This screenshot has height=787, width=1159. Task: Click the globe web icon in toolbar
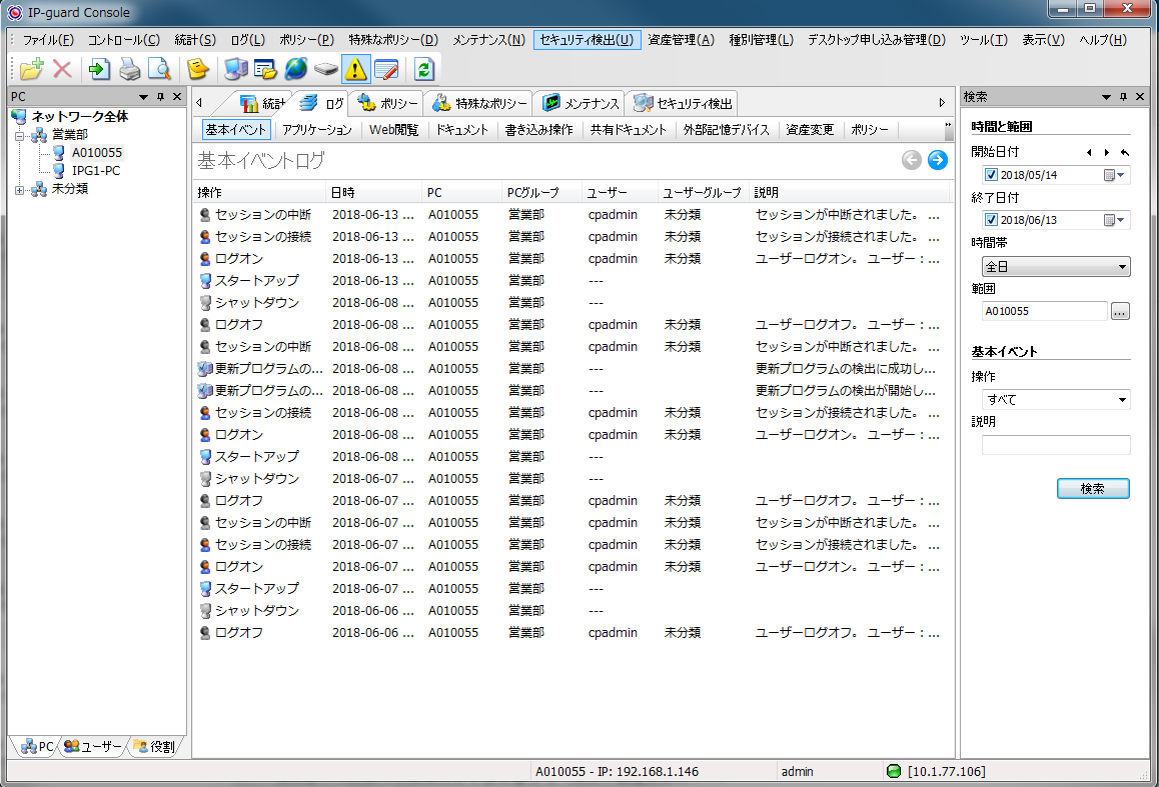296,69
